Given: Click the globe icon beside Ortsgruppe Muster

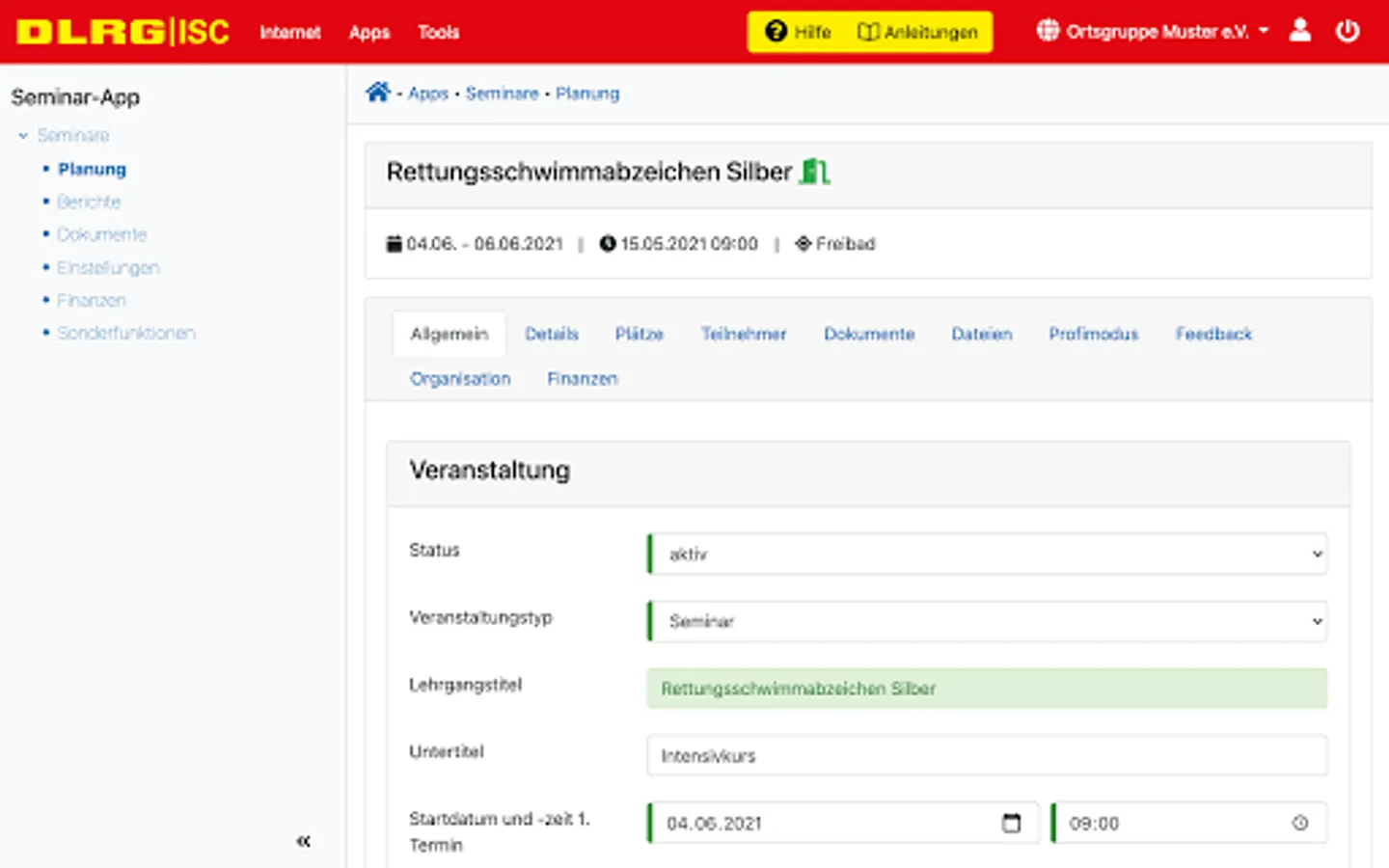Looking at the screenshot, I should (1048, 31).
